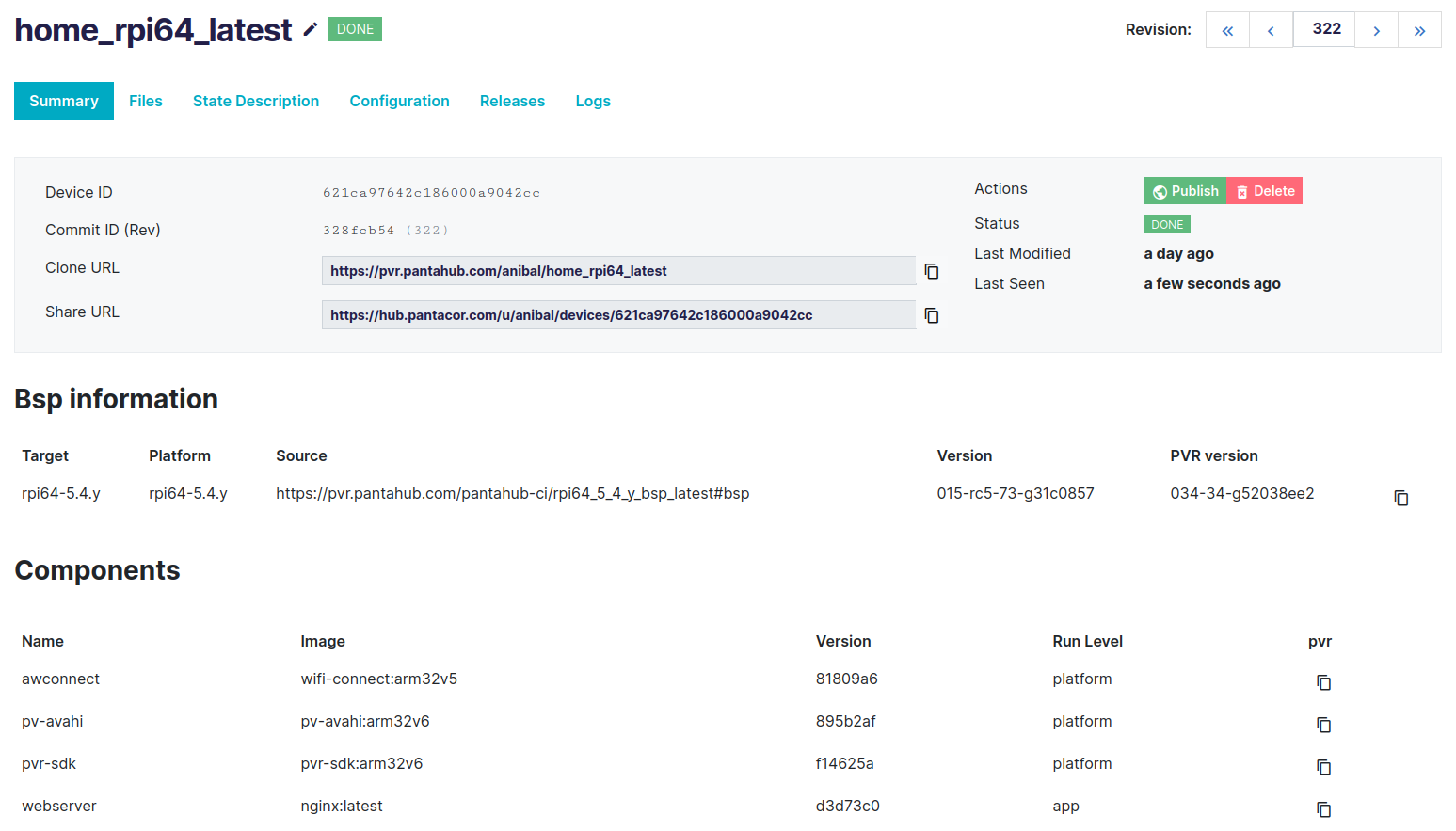Copy Bsp information row

pos(1401,498)
